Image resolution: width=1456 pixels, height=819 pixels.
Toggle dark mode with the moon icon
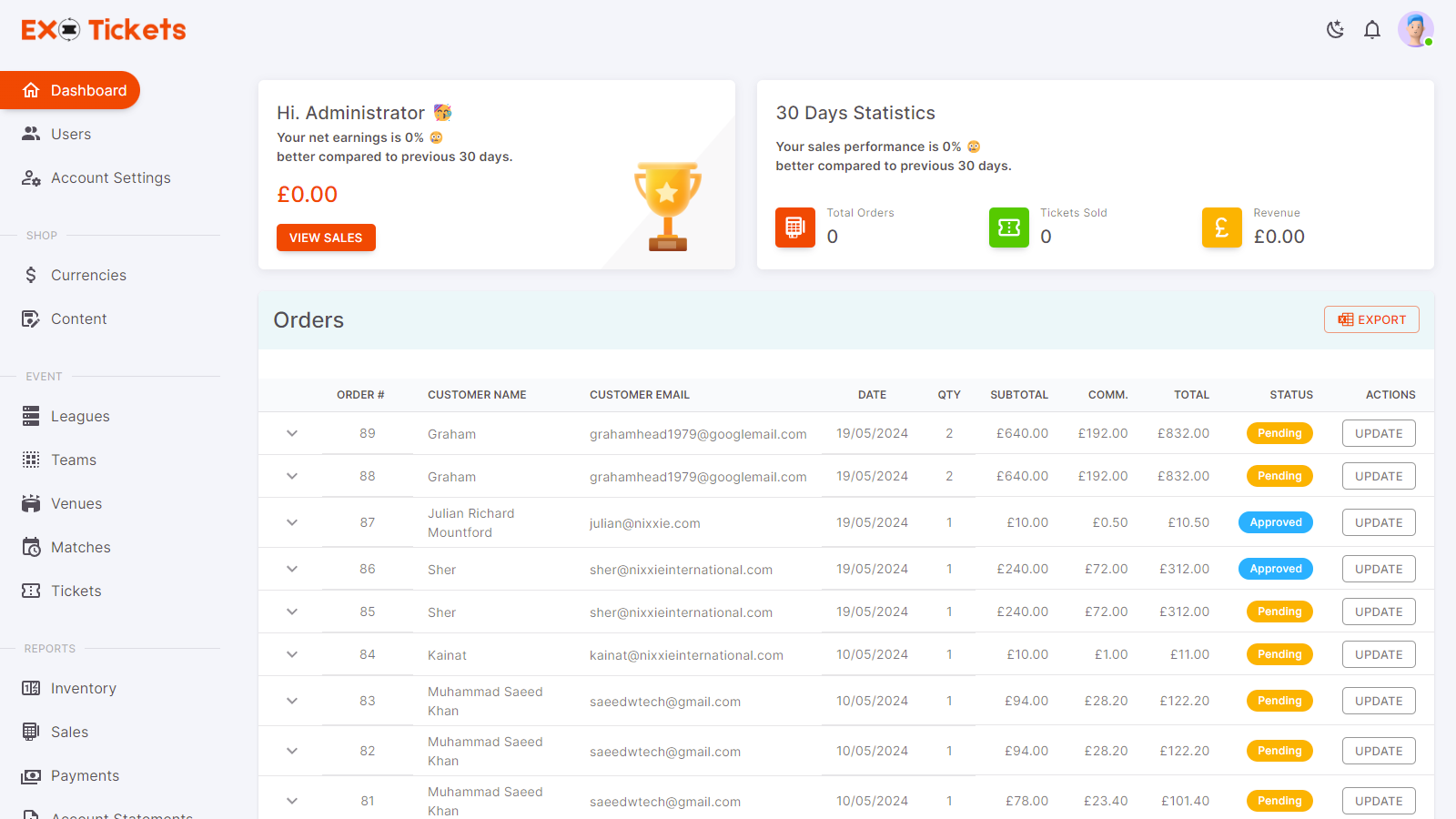pyautogui.click(x=1335, y=29)
